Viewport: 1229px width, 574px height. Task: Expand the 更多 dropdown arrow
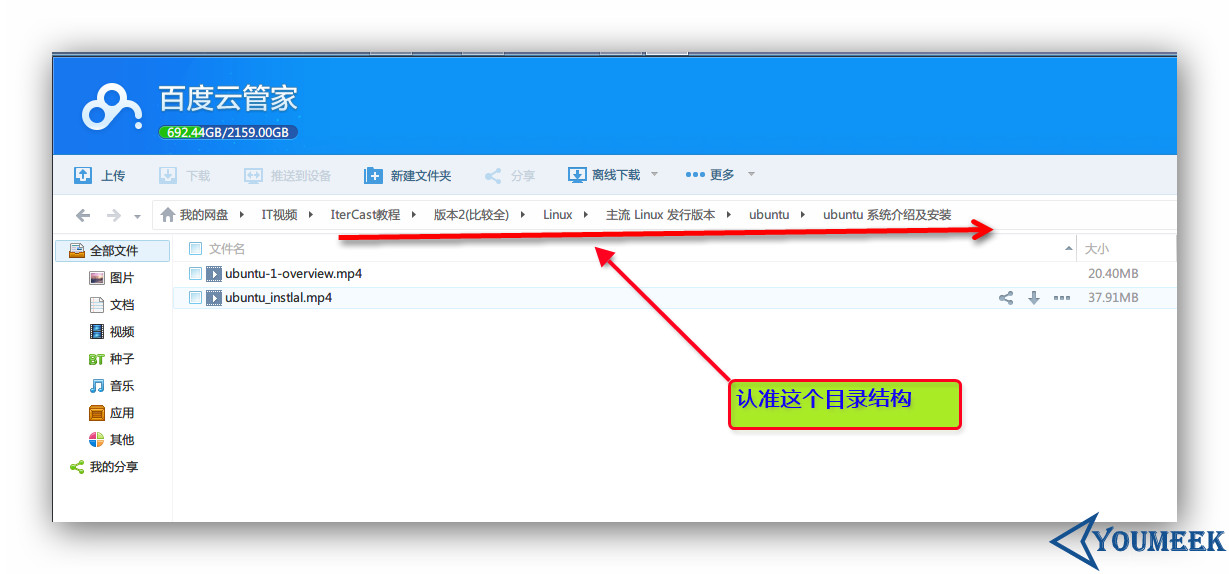tap(751, 175)
